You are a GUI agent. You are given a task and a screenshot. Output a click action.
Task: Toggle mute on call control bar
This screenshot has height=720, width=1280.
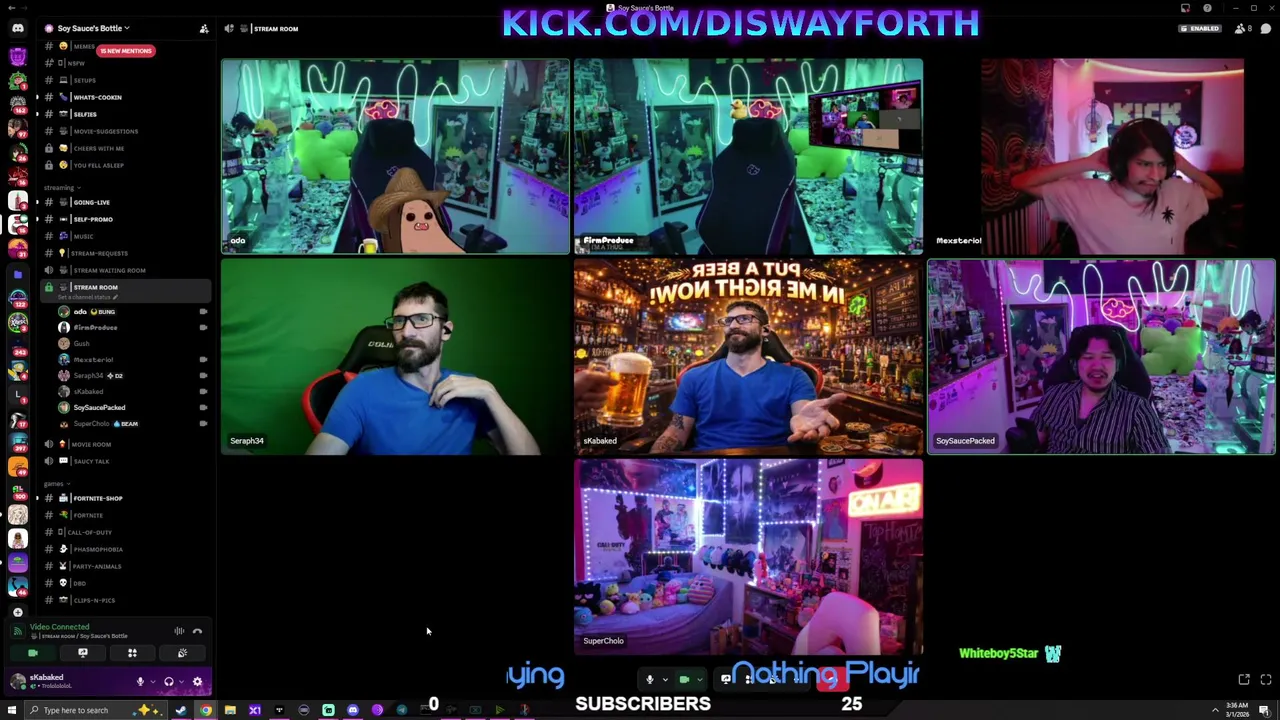click(x=650, y=680)
